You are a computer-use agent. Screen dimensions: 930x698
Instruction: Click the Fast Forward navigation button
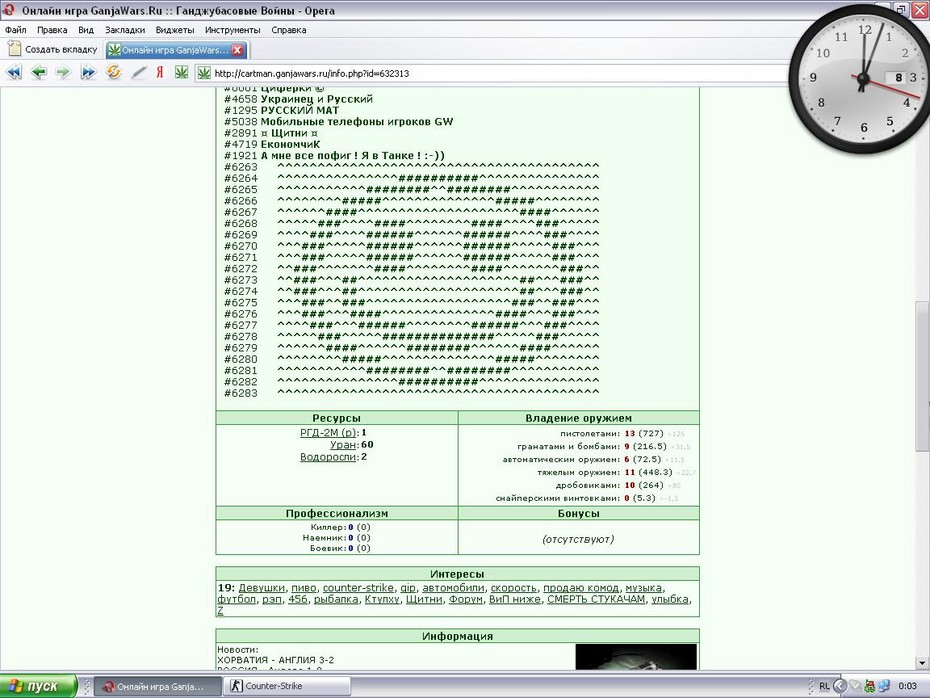pos(88,73)
